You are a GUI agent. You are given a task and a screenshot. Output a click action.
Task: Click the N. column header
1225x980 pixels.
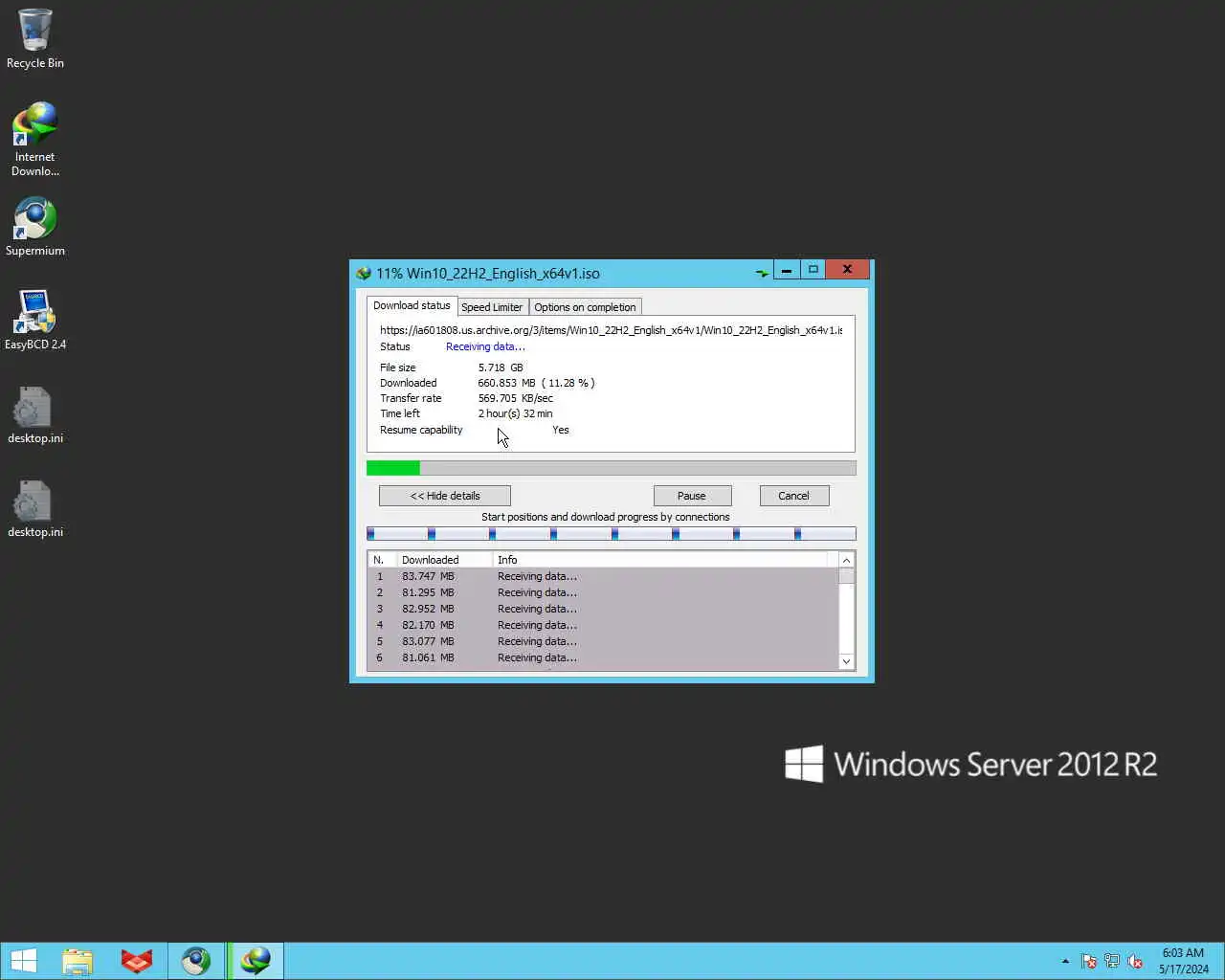383,560
